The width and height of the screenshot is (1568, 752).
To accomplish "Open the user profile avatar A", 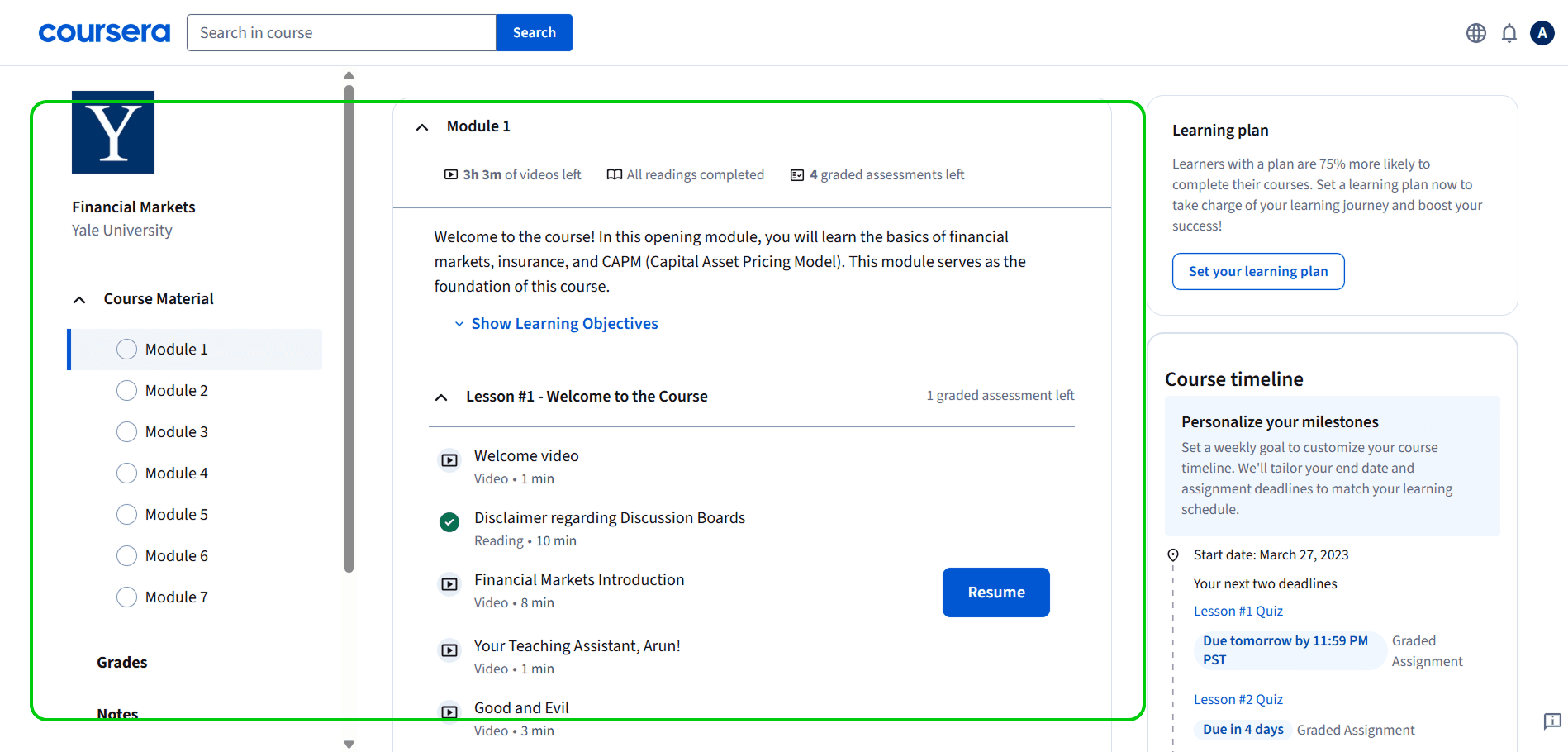I will coord(1542,33).
